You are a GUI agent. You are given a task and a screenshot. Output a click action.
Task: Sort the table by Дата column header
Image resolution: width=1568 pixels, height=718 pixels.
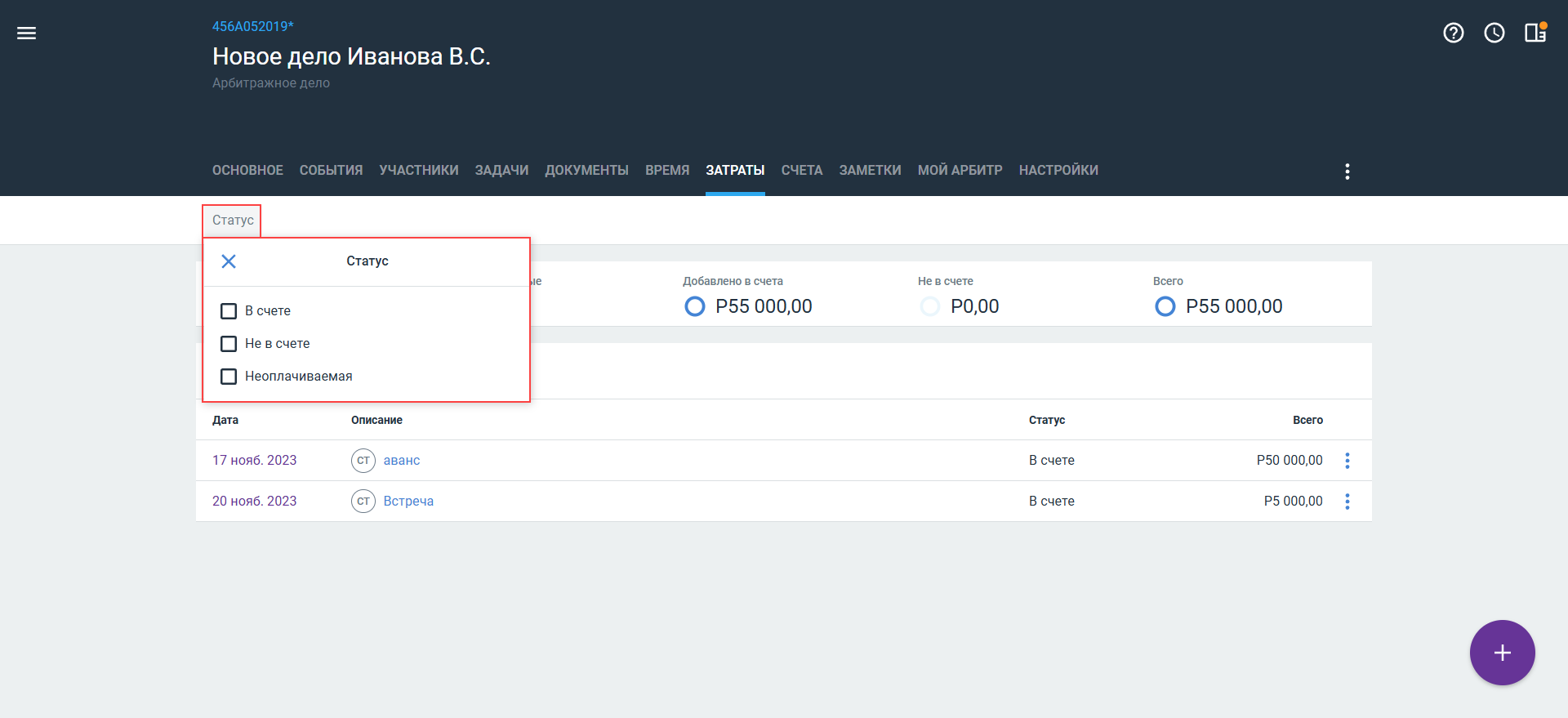point(225,421)
